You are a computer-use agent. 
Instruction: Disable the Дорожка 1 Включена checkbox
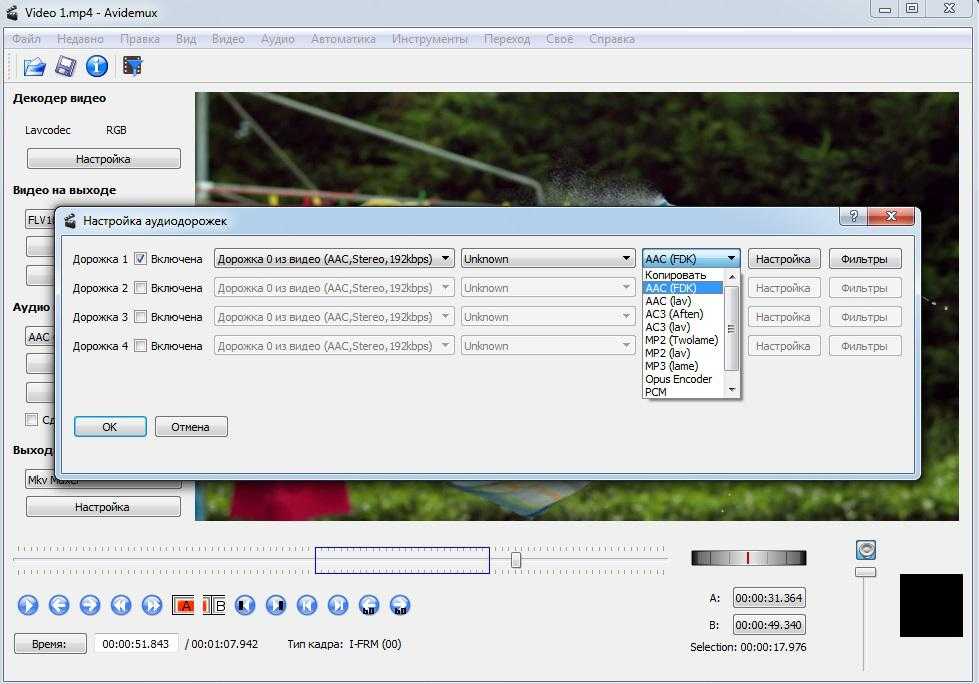click(x=141, y=259)
